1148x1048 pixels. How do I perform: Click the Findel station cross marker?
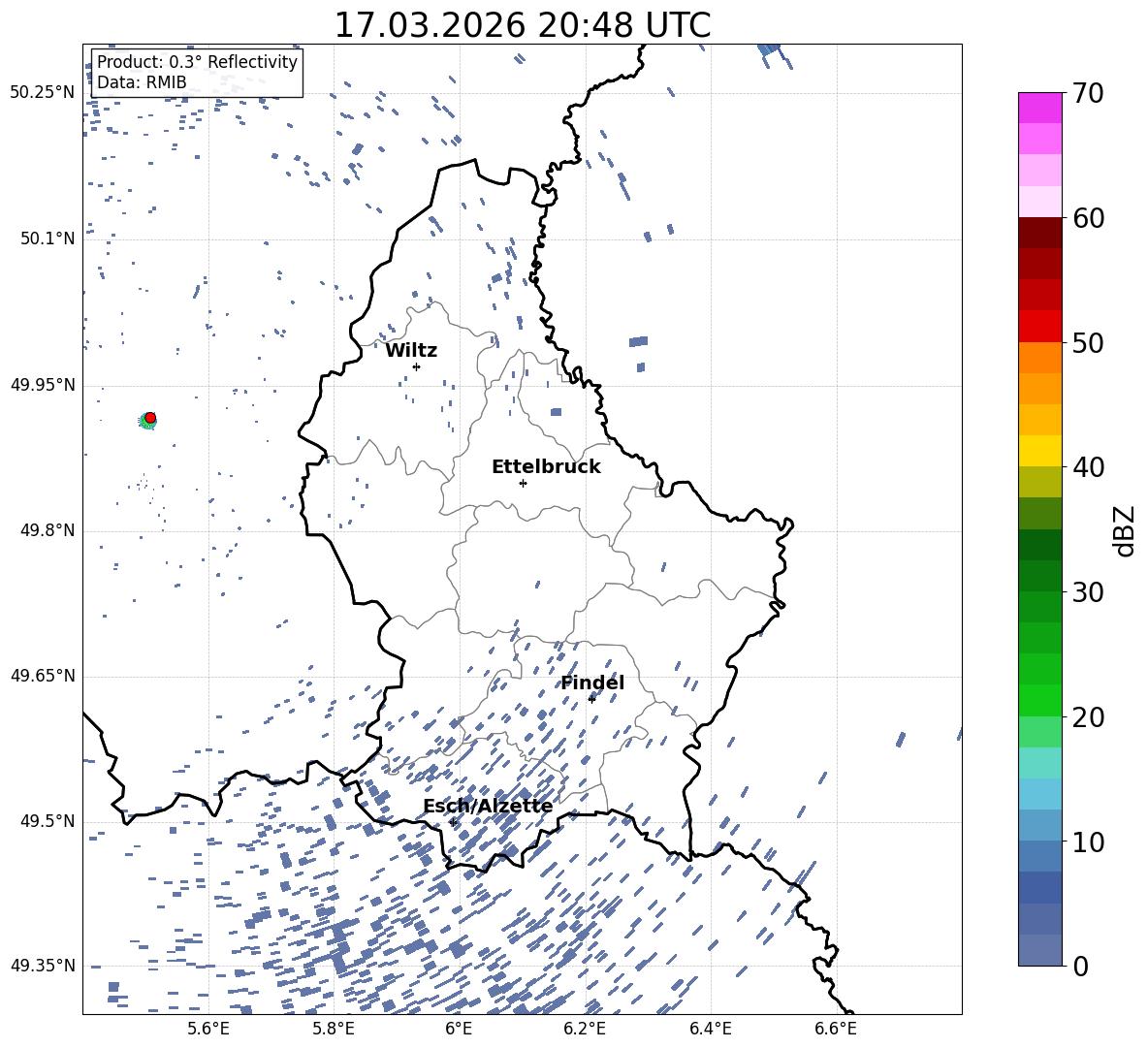(x=591, y=699)
